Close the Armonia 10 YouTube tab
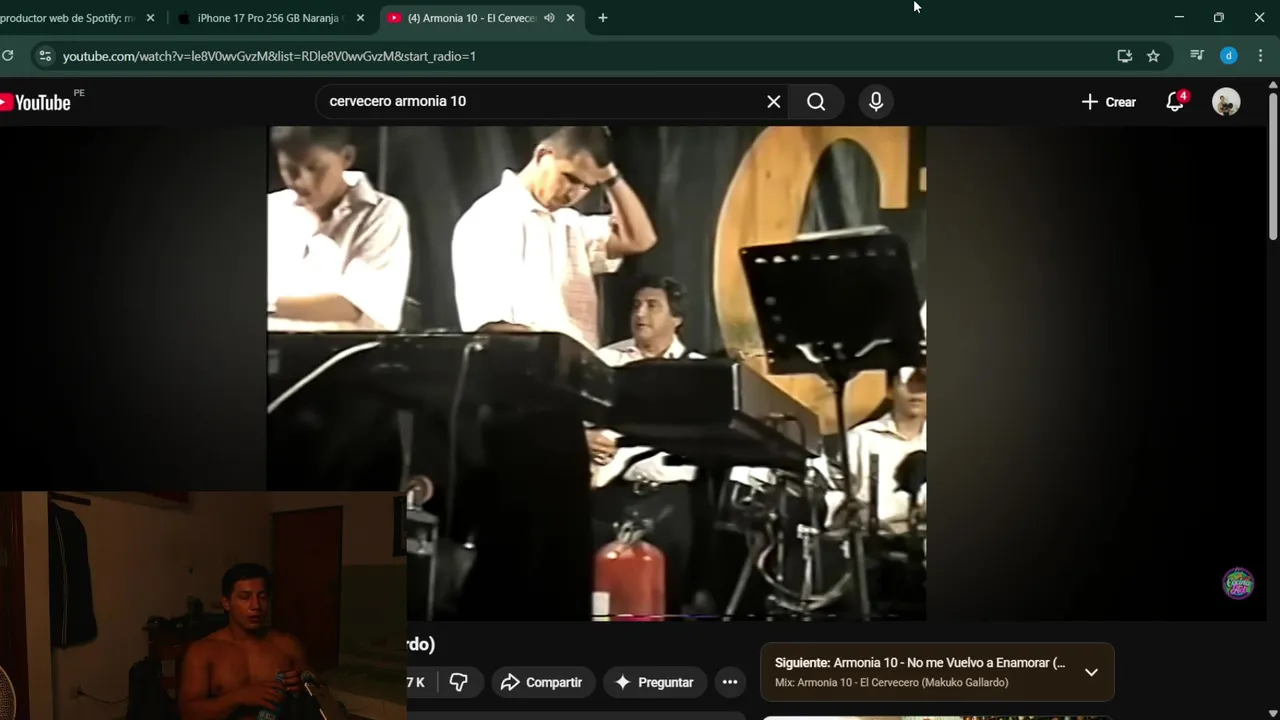This screenshot has width=1280, height=720. (570, 18)
